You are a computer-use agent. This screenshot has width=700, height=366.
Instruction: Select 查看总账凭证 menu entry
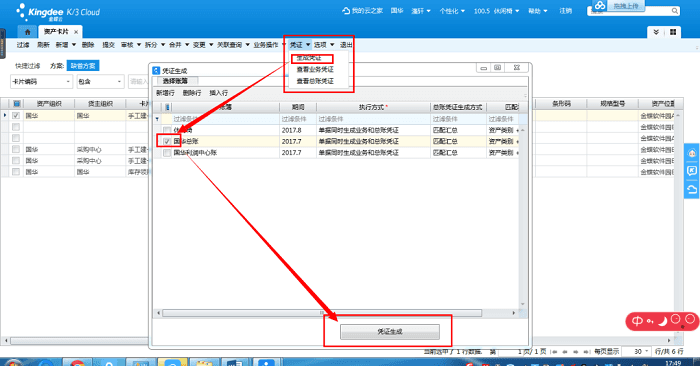pos(315,81)
